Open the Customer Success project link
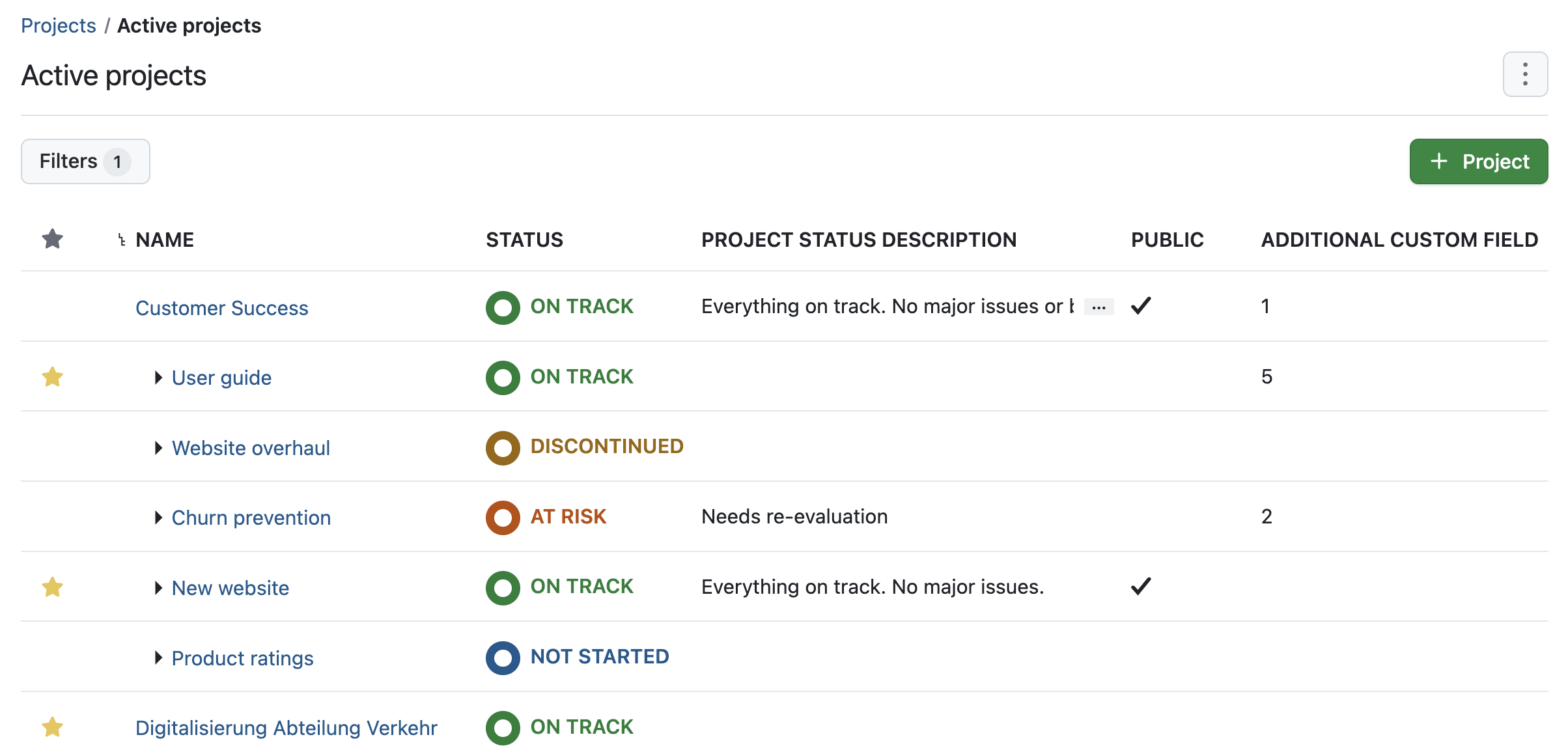This screenshot has width=1568, height=750. [x=221, y=307]
